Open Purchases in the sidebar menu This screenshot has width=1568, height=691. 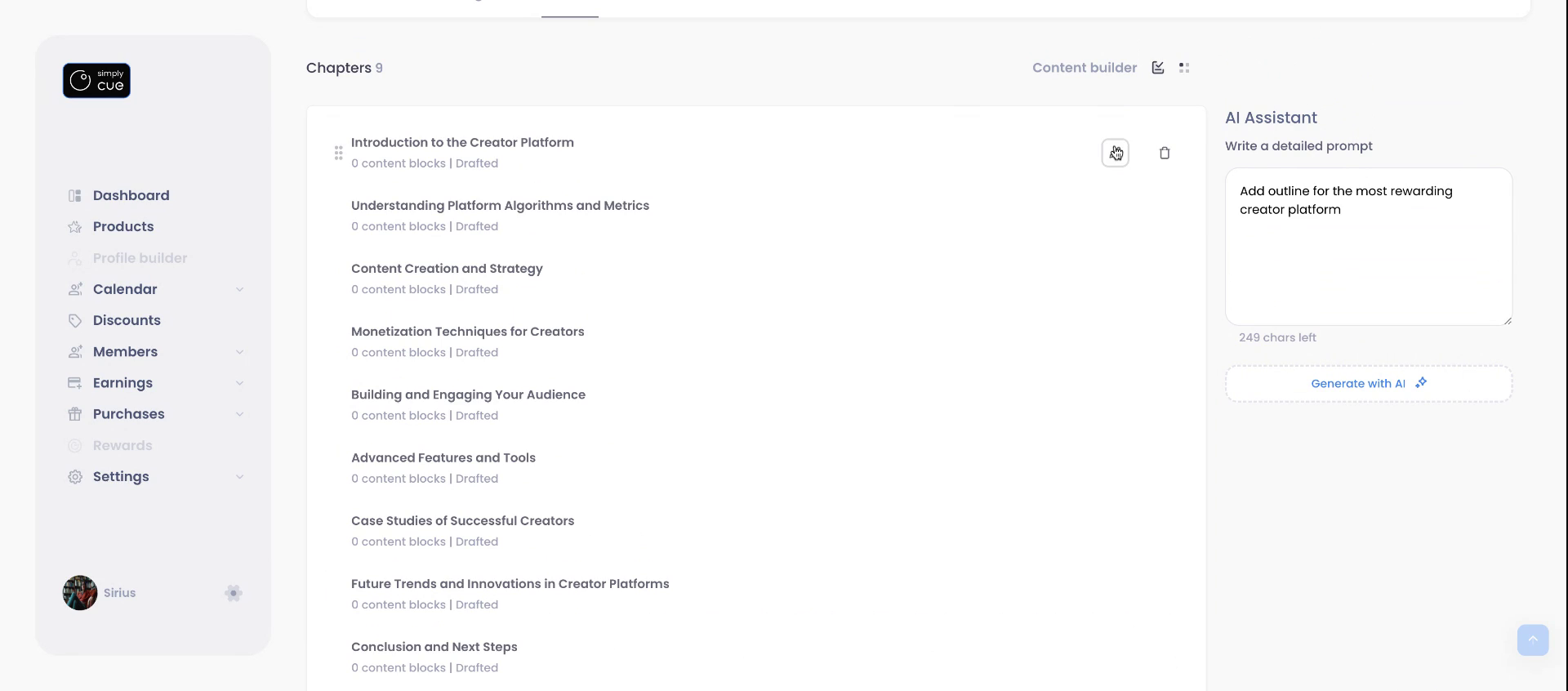coord(128,414)
